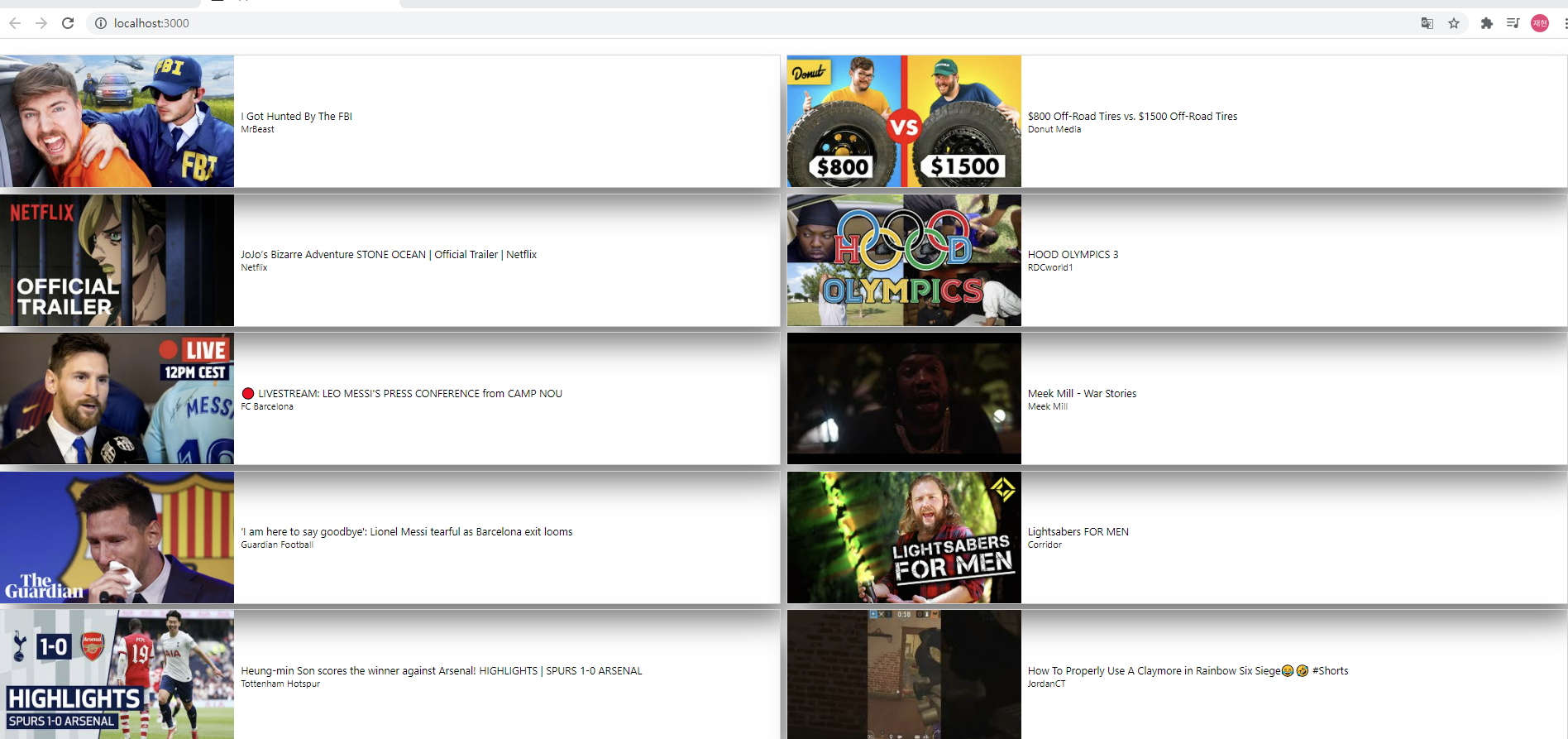Select channel name 'Corridor'
The height and width of the screenshot is (739, 1568).
coord(1045,545)
